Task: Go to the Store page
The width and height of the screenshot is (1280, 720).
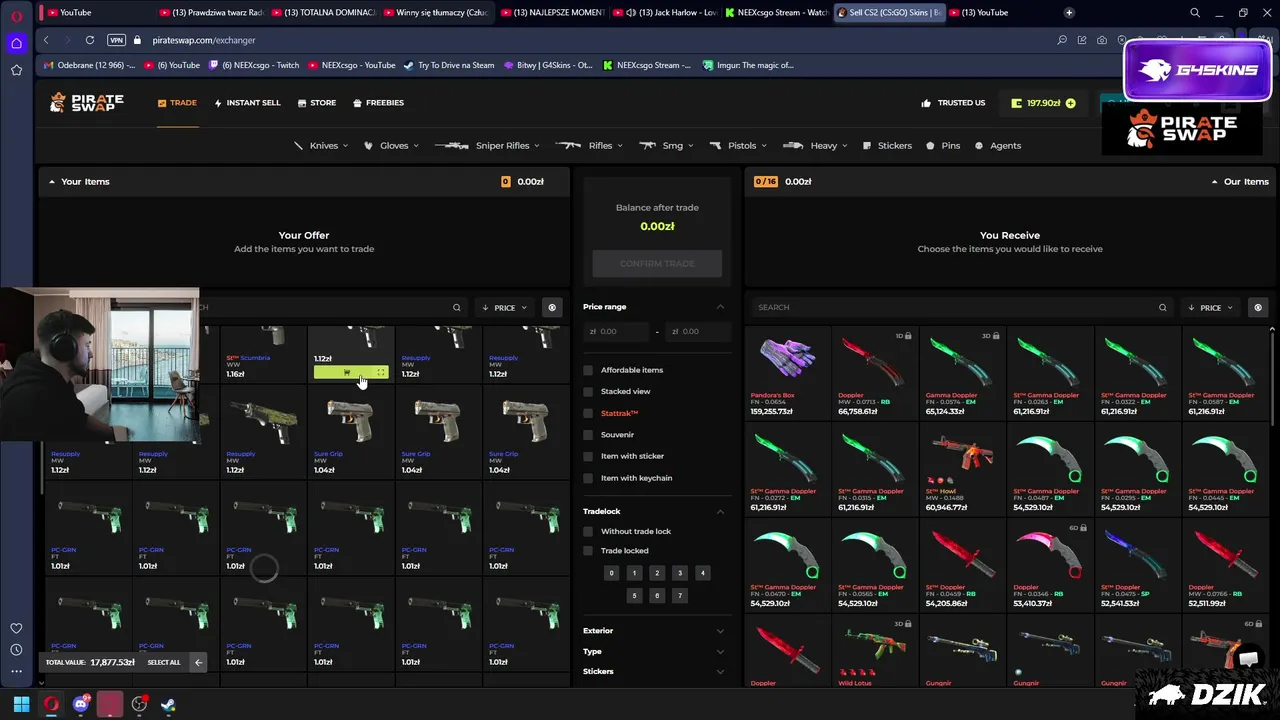Action: 316,103
